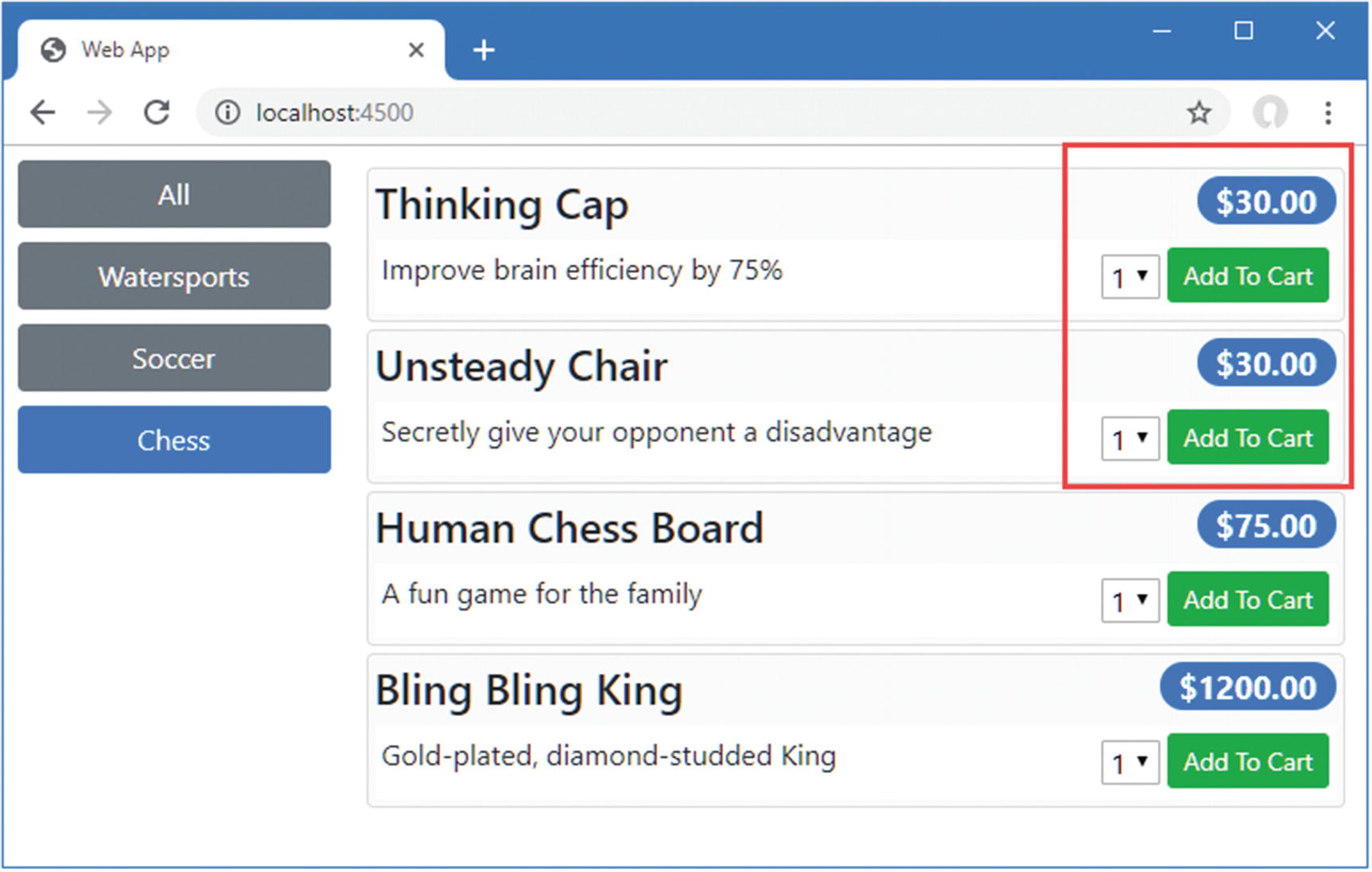Click the browser back arrow
Viewport: 1372px width, 872px height.
[43, 113]
